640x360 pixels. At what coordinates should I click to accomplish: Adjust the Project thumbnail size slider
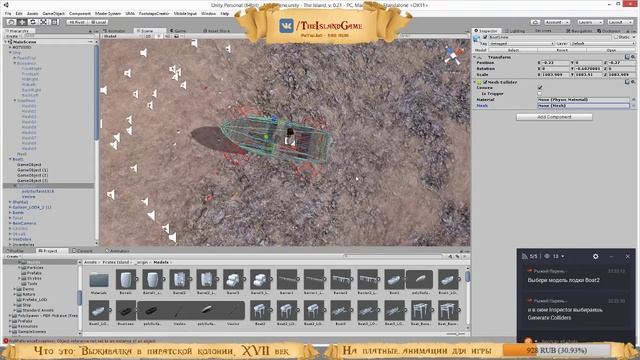[456, 334]
